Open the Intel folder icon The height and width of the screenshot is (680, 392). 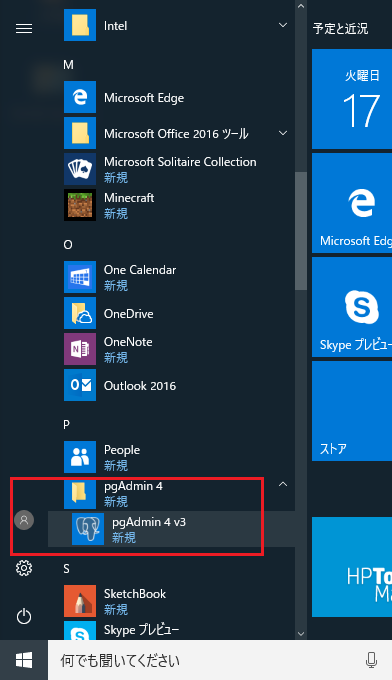80,25
